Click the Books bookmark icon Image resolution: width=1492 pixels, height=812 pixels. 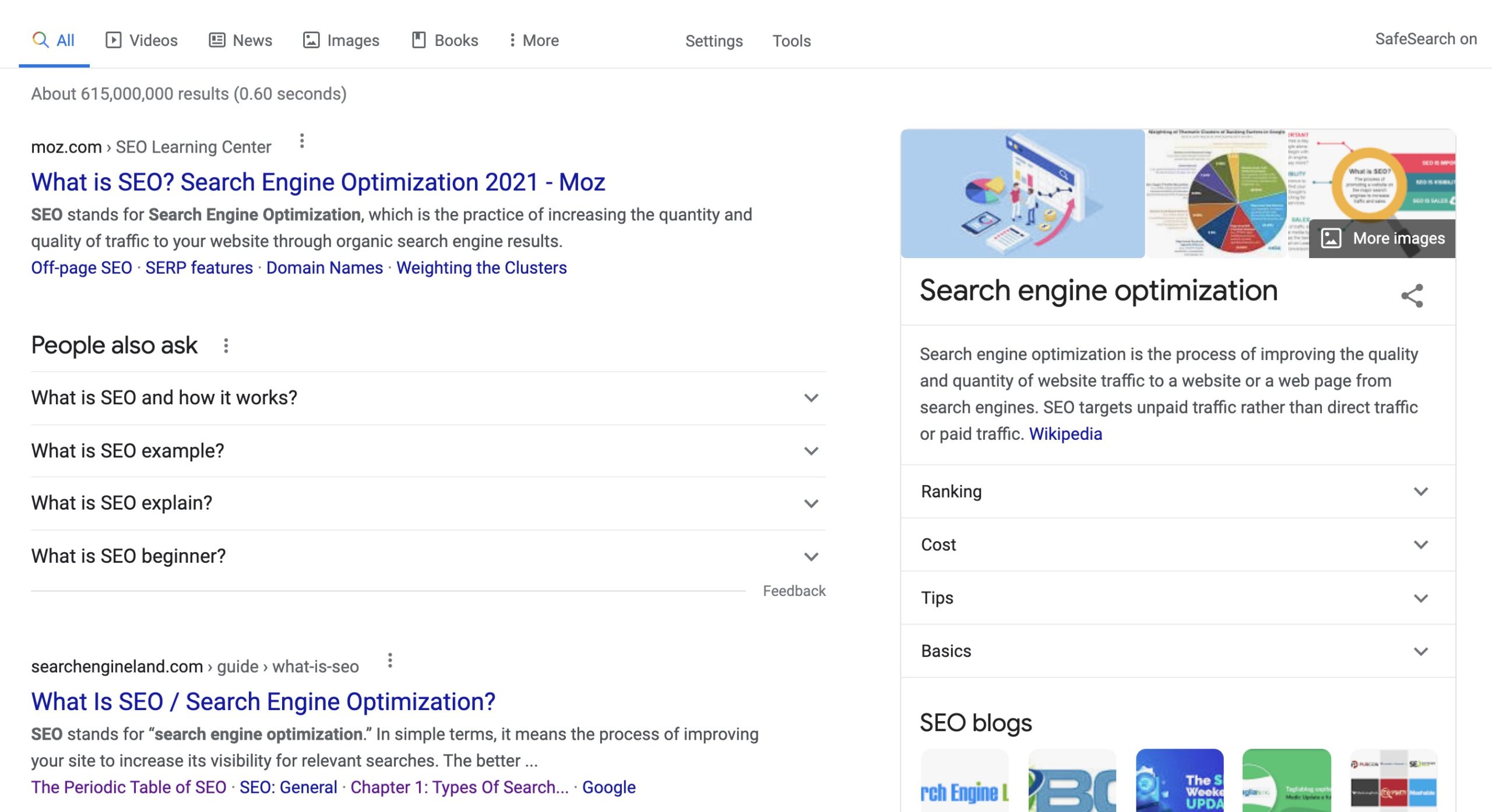coord(418,40)
